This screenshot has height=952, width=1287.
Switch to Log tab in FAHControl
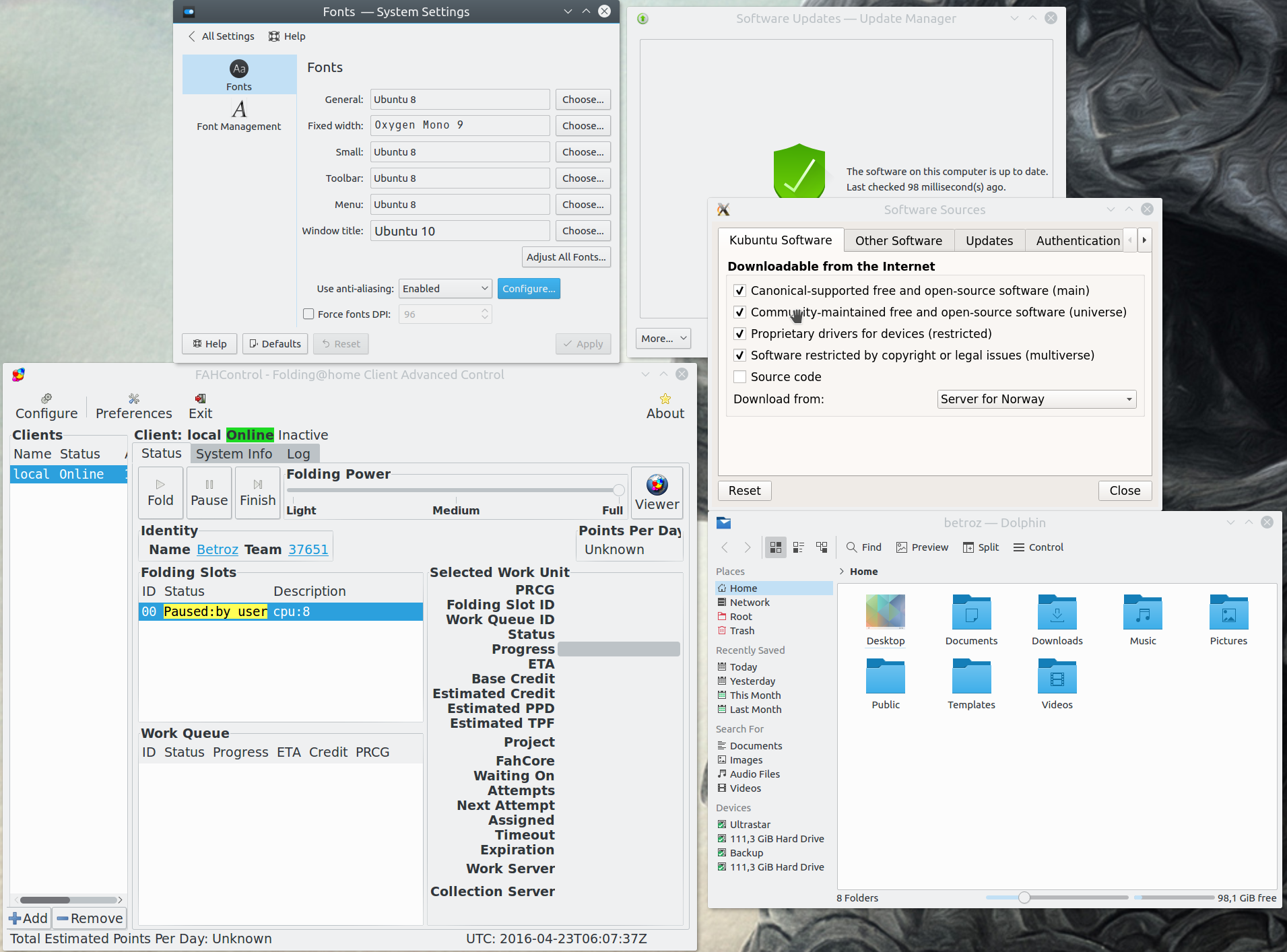click(298, 454)
